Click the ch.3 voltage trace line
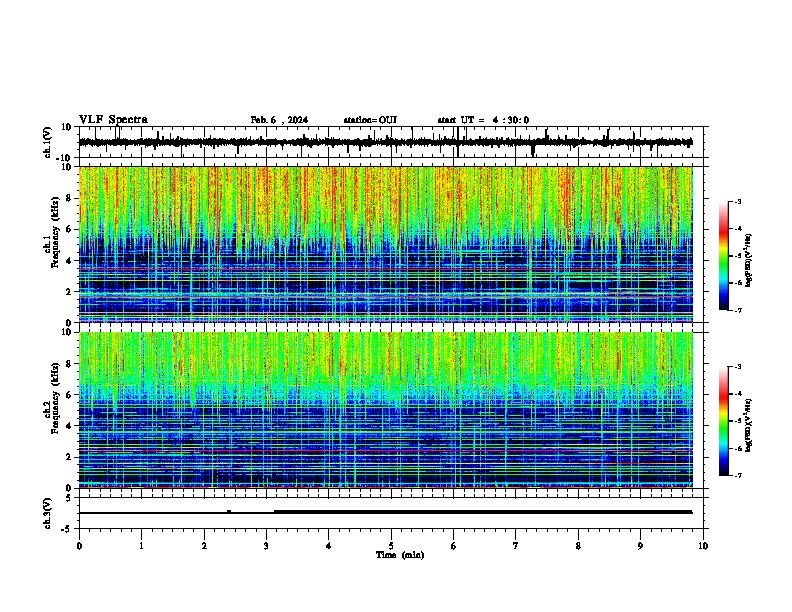This screenshot has height=612, width=792. (385, 512)
